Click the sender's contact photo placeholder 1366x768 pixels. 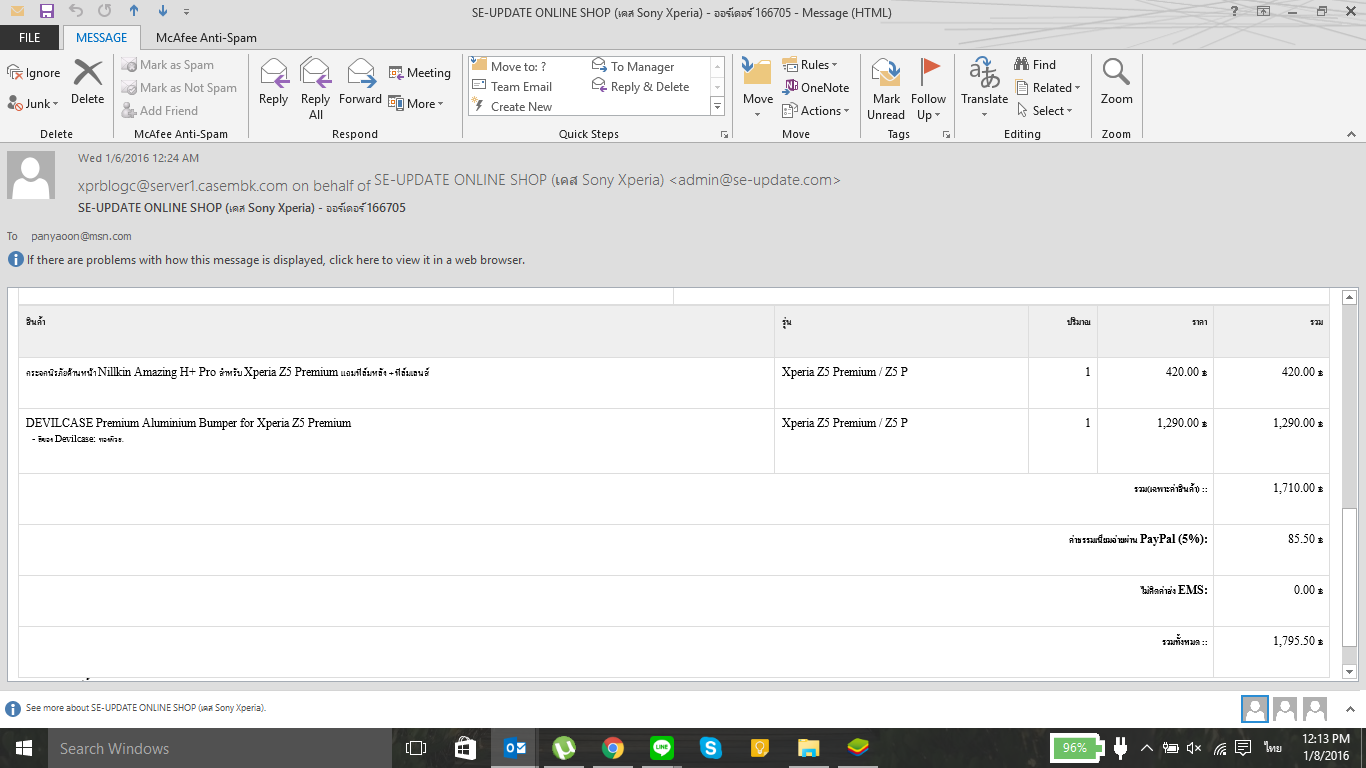click(x=31, y=175)
